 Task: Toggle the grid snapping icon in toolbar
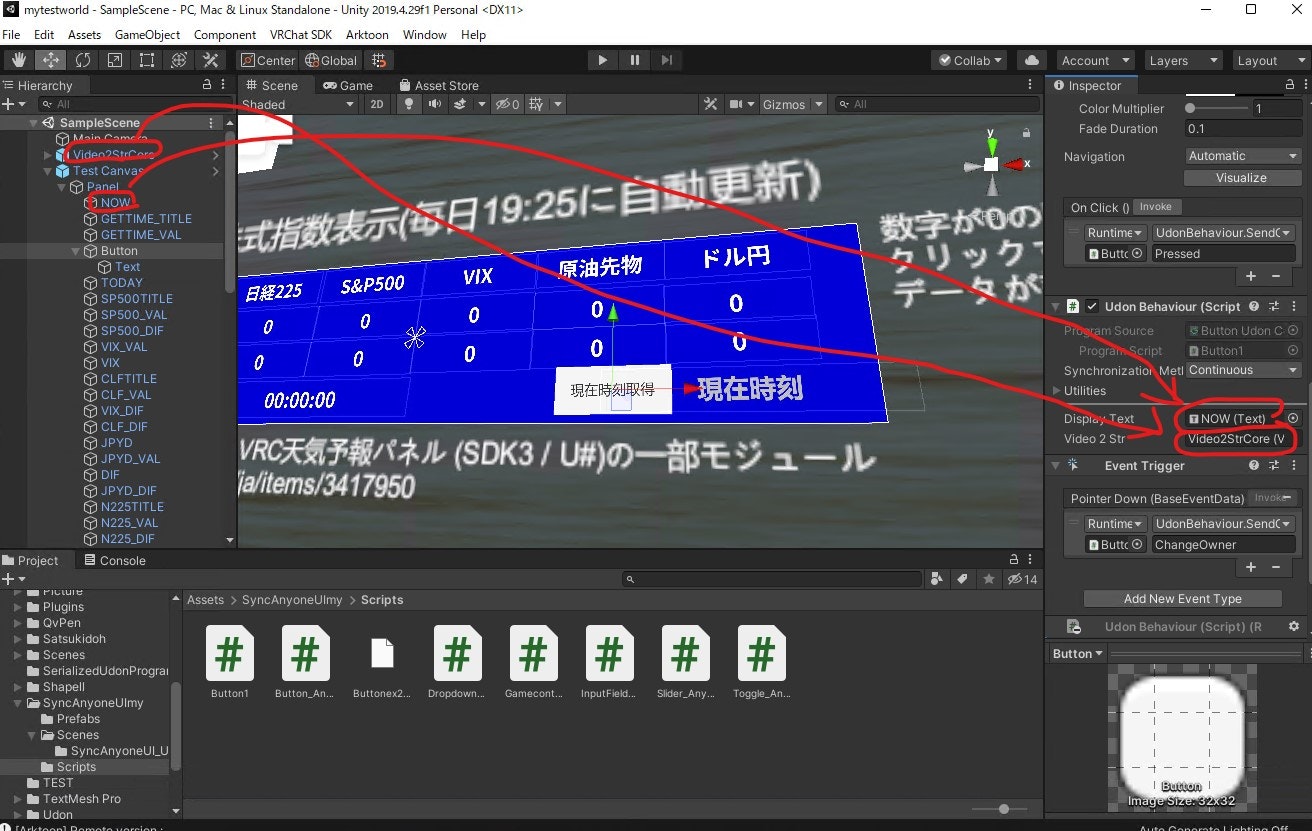[x=380, y=60]
